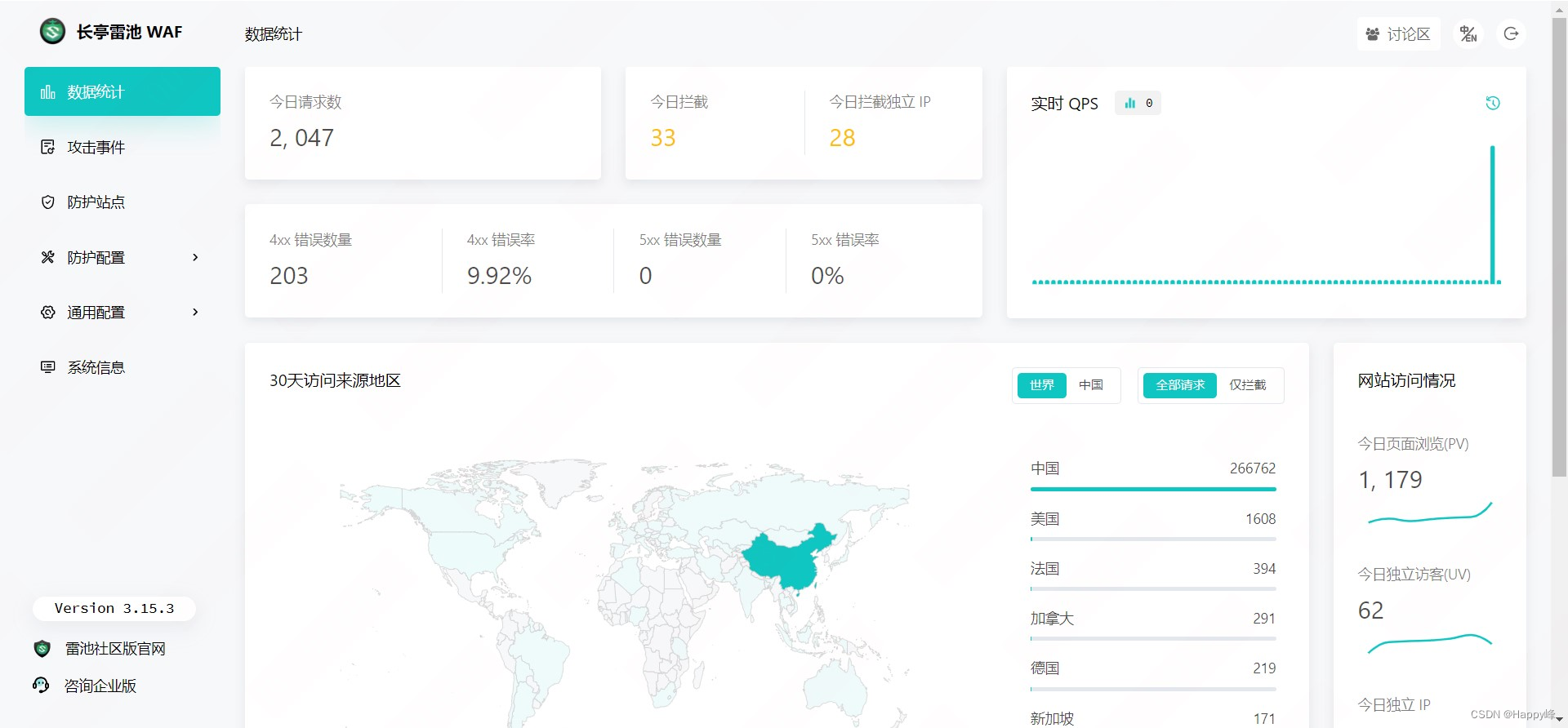The image size is (1568, 728).
Task: Open the 防护站点 menu item
Action: (122, 202)
